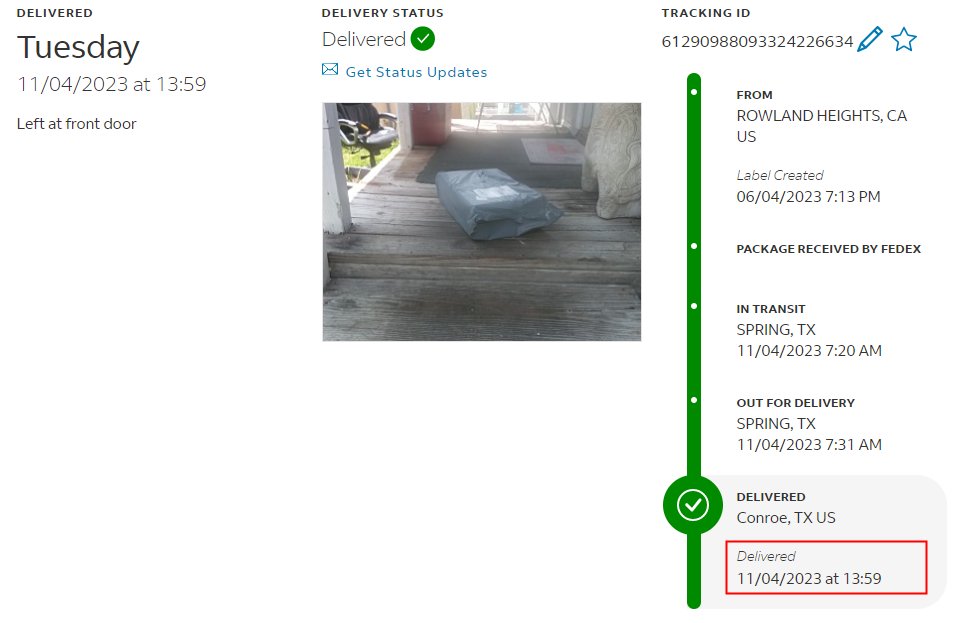Viewport: 955px width, 623px height.
Task: Click the Out for Delivery timeline dot
Action: (694, 400)
